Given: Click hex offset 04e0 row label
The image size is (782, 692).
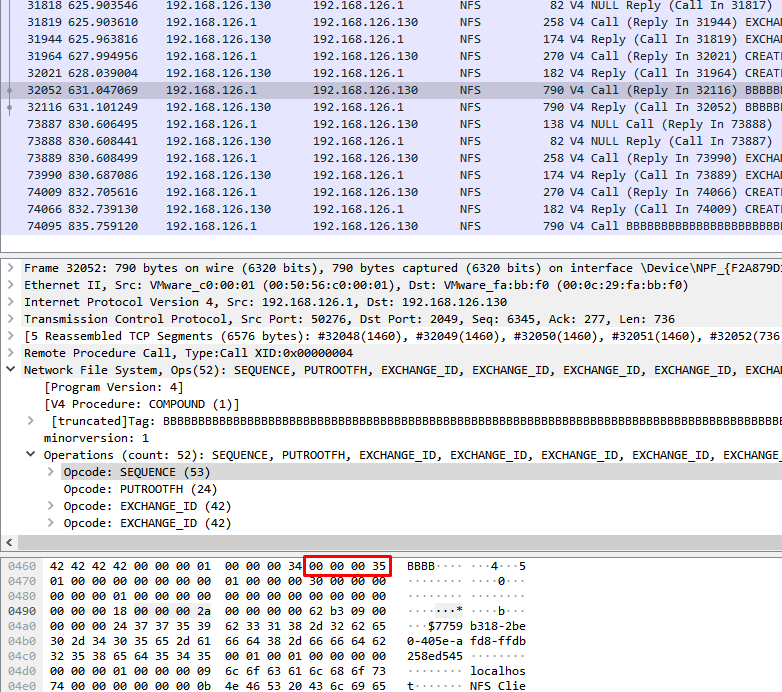Looking at the screenshot, I should tap(22, 686).
